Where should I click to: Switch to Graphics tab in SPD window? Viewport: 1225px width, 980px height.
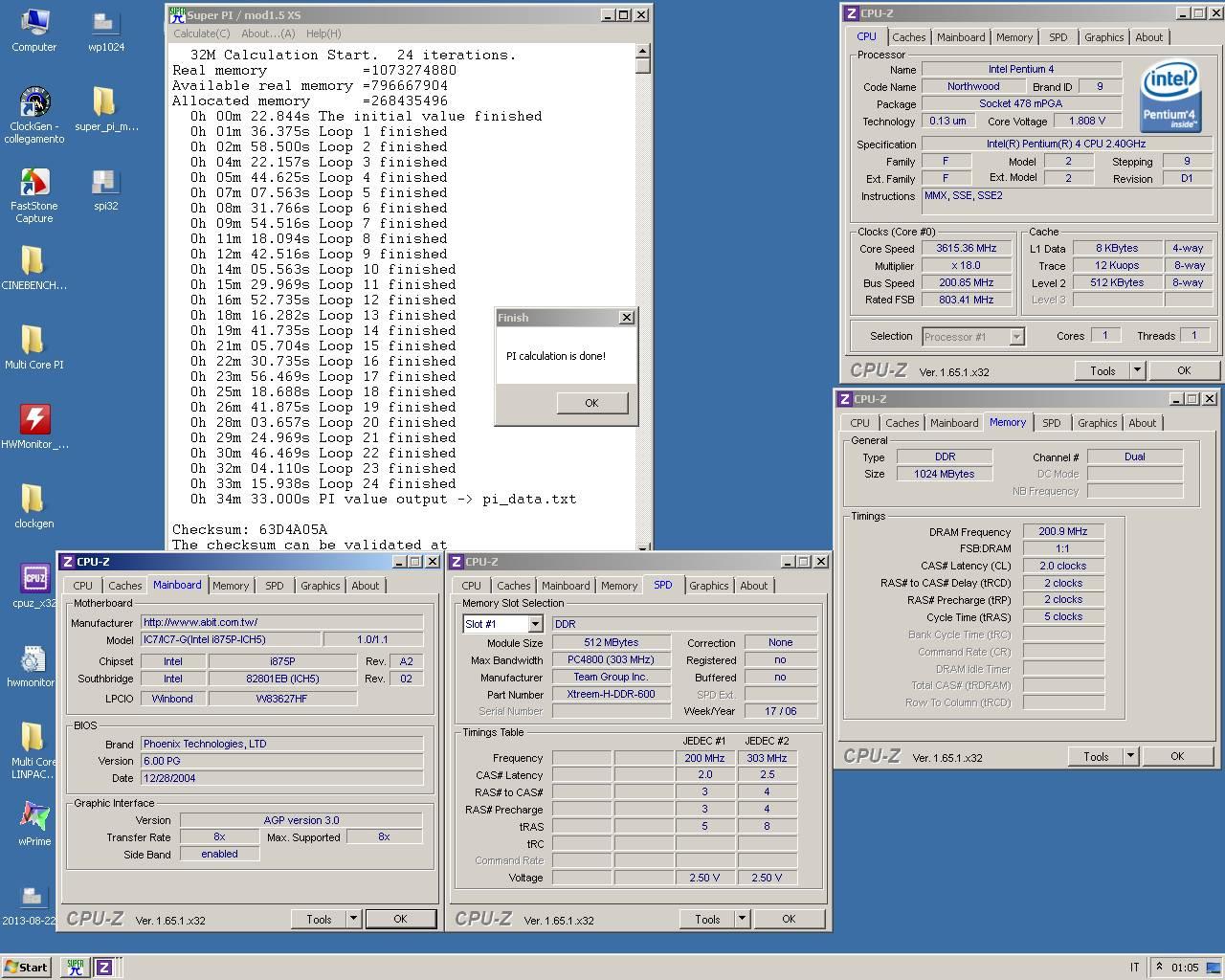pos(708,586)
